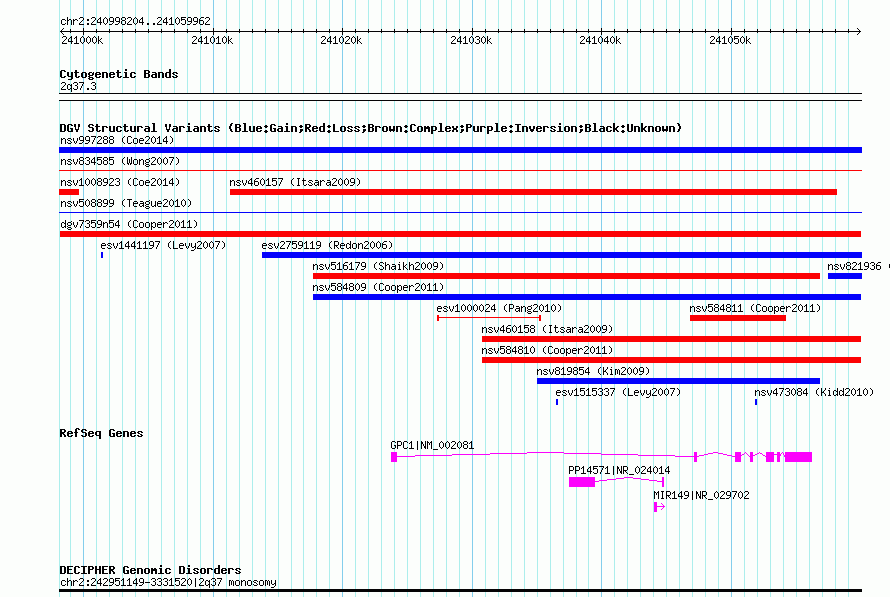The image size is (890, 597).
Task: Click the 241010k ruler position
Action: tap(212, 40)
